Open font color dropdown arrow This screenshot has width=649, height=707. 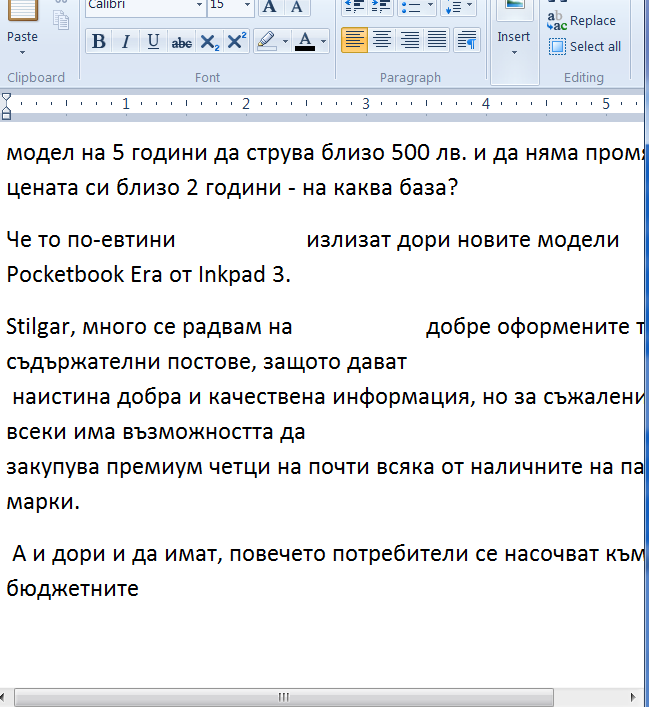(x=324, y=42)
